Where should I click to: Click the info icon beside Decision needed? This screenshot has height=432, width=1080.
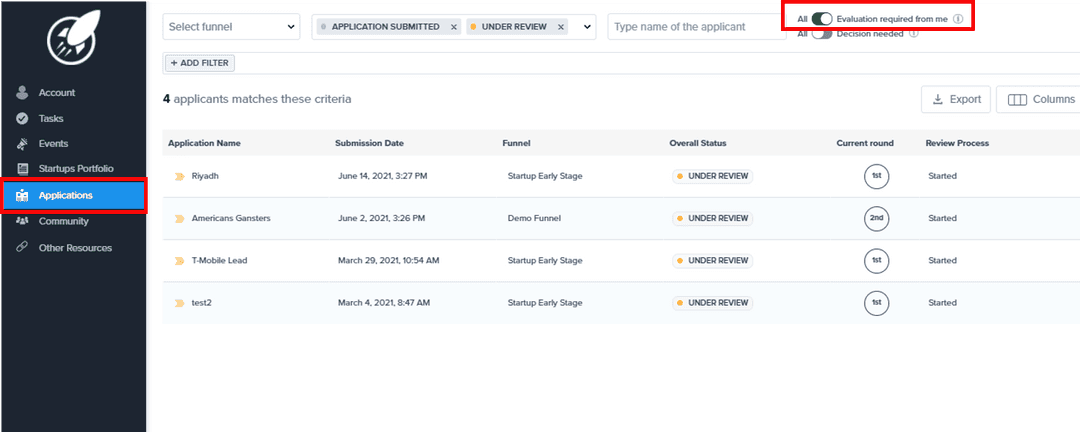[x=914, y=34]
